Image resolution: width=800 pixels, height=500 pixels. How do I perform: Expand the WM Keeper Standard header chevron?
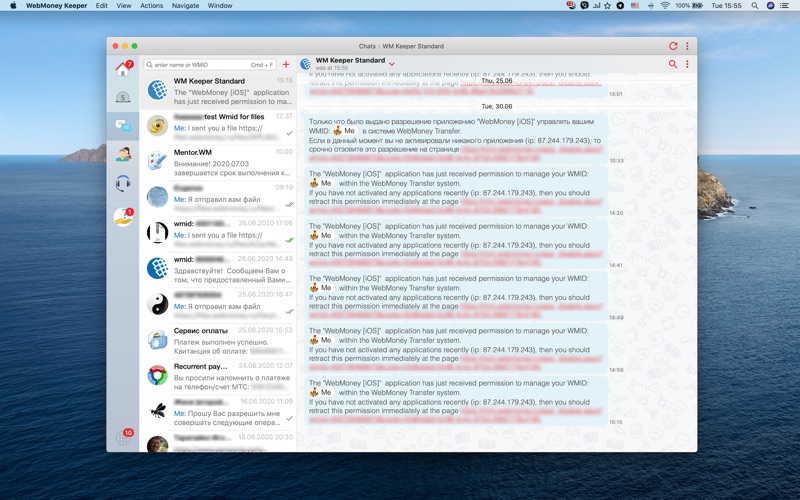[392, 64]
